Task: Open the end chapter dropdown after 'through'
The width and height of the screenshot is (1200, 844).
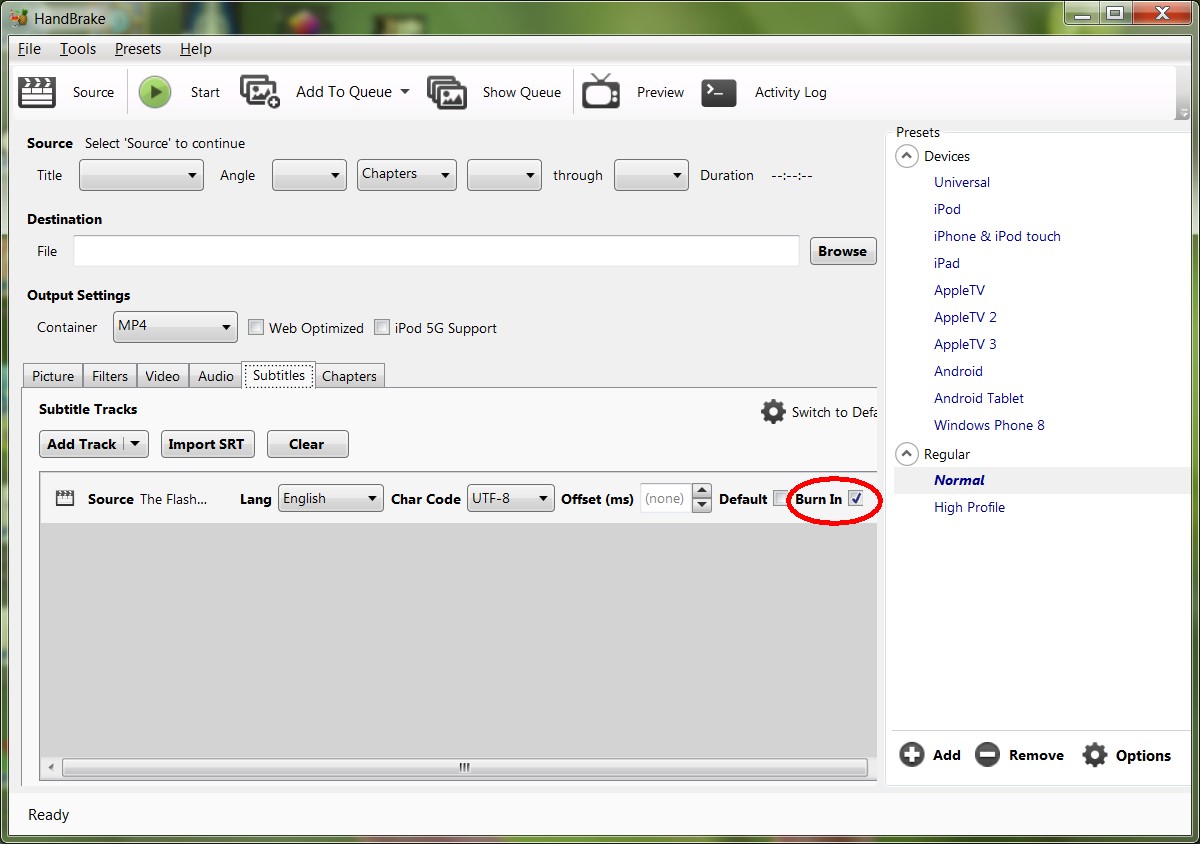Action: pos(651,175)
